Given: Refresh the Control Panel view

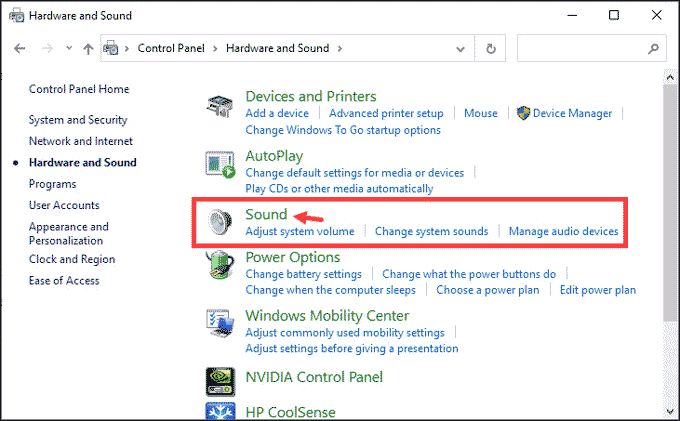Looking at the screenshot, I should pyautogui.click(x=490, y=49).
